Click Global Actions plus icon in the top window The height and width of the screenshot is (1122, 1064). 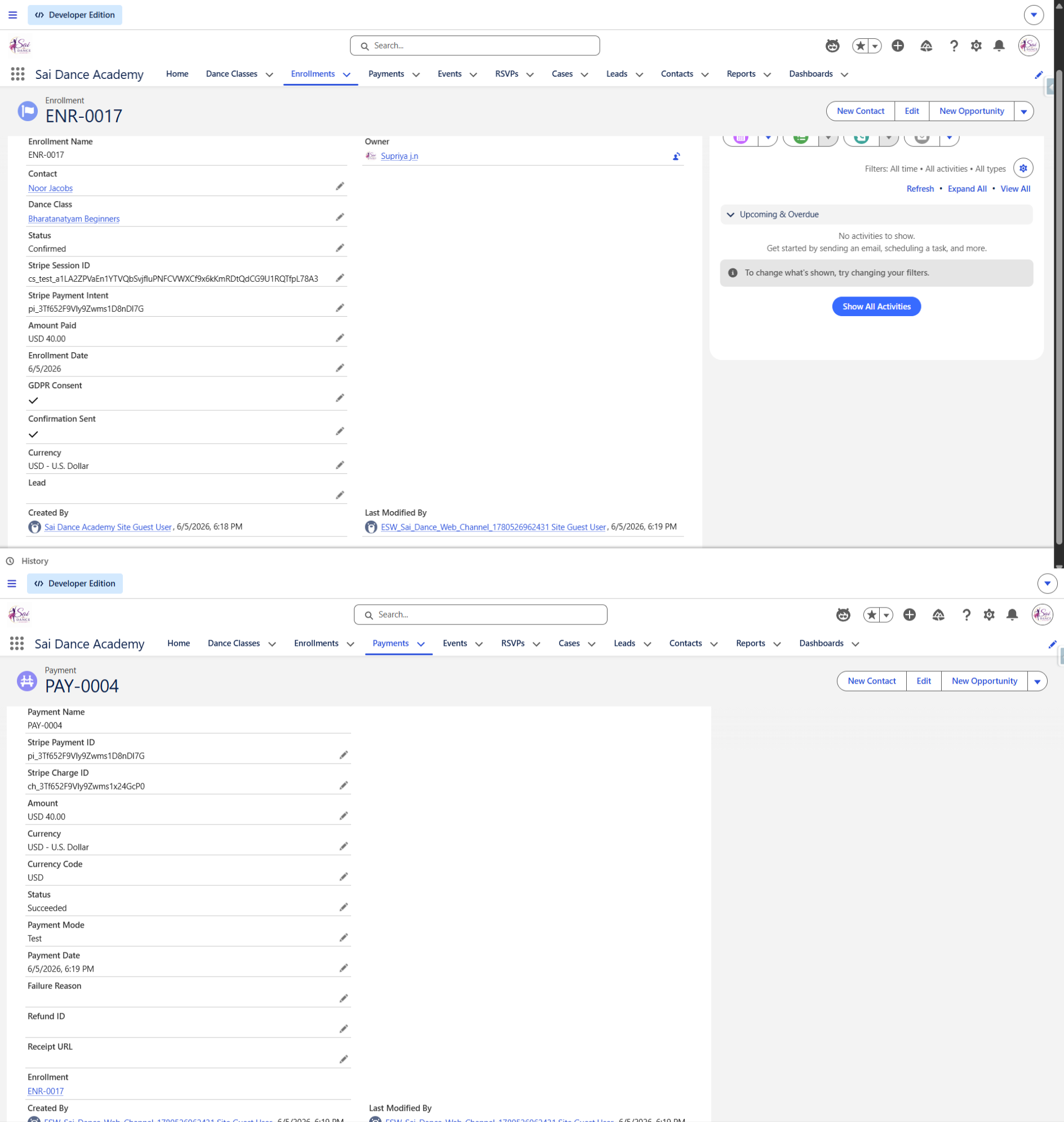pyautogui.click(x=897, y=46)
